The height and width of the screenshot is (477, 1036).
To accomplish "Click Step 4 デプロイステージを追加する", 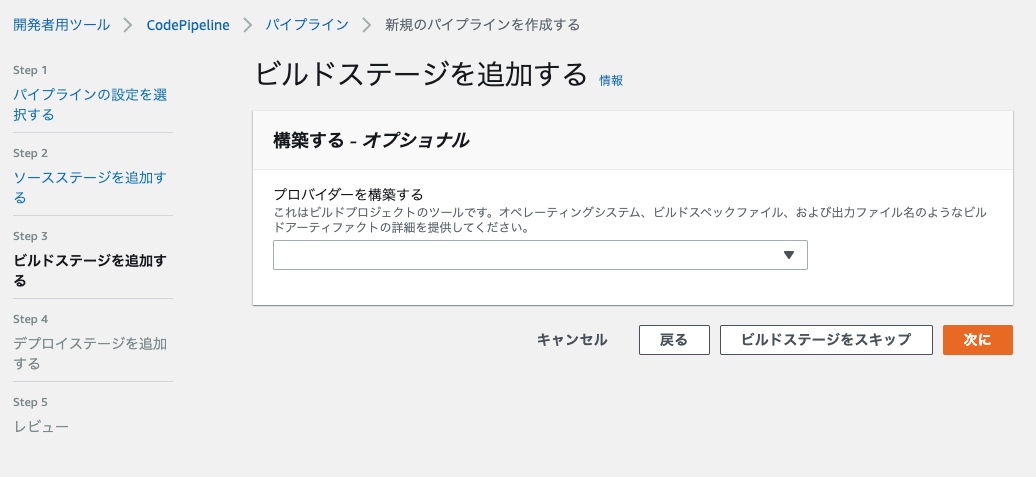I will pos(89,353).
